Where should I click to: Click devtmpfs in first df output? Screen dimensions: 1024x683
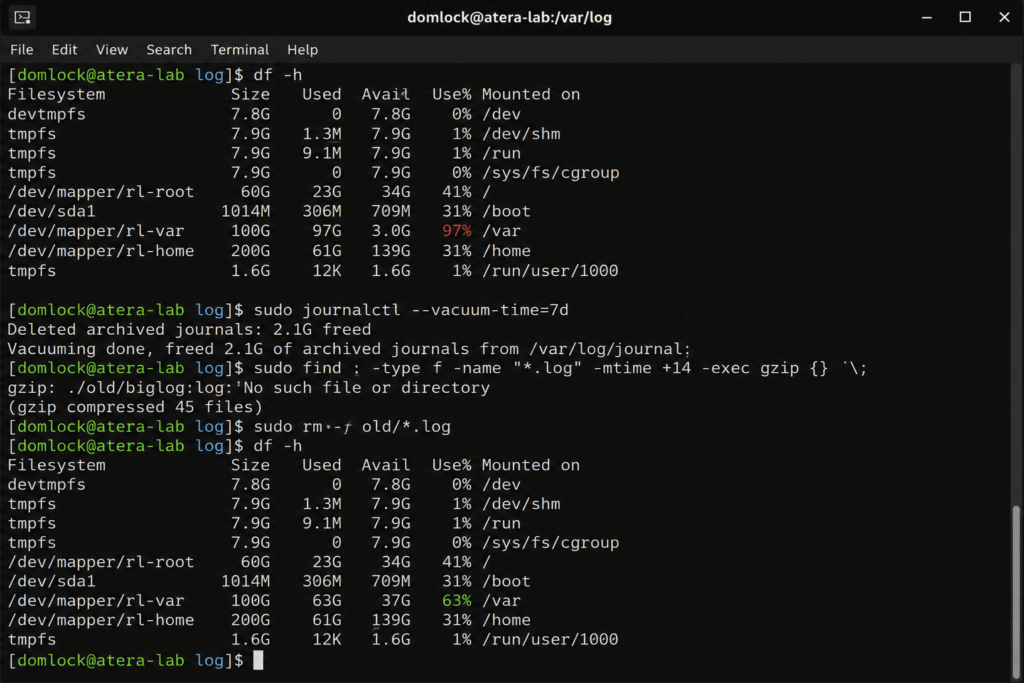(x=46, y=114)
